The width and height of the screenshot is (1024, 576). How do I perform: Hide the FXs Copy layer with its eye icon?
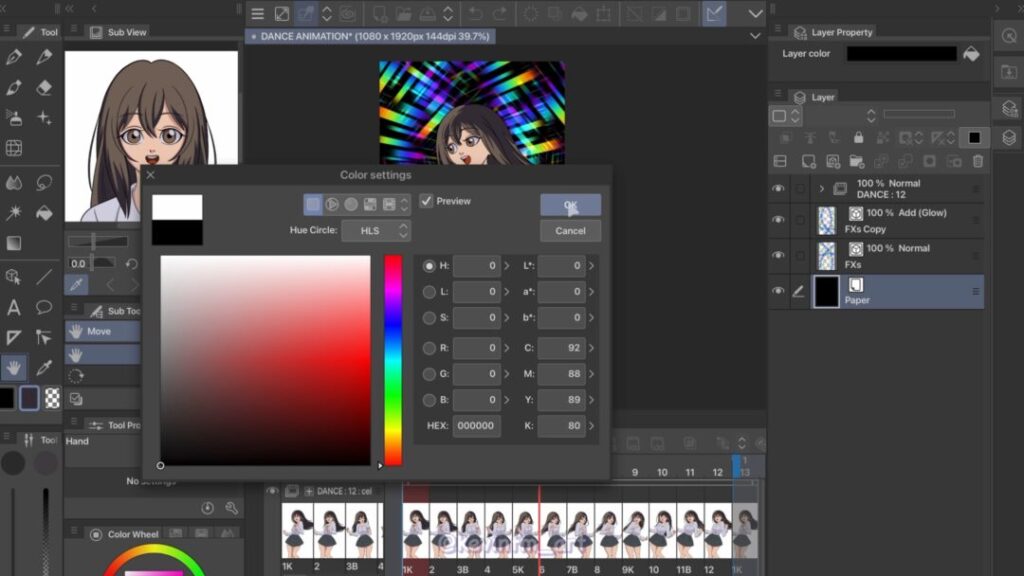(778, 220)
